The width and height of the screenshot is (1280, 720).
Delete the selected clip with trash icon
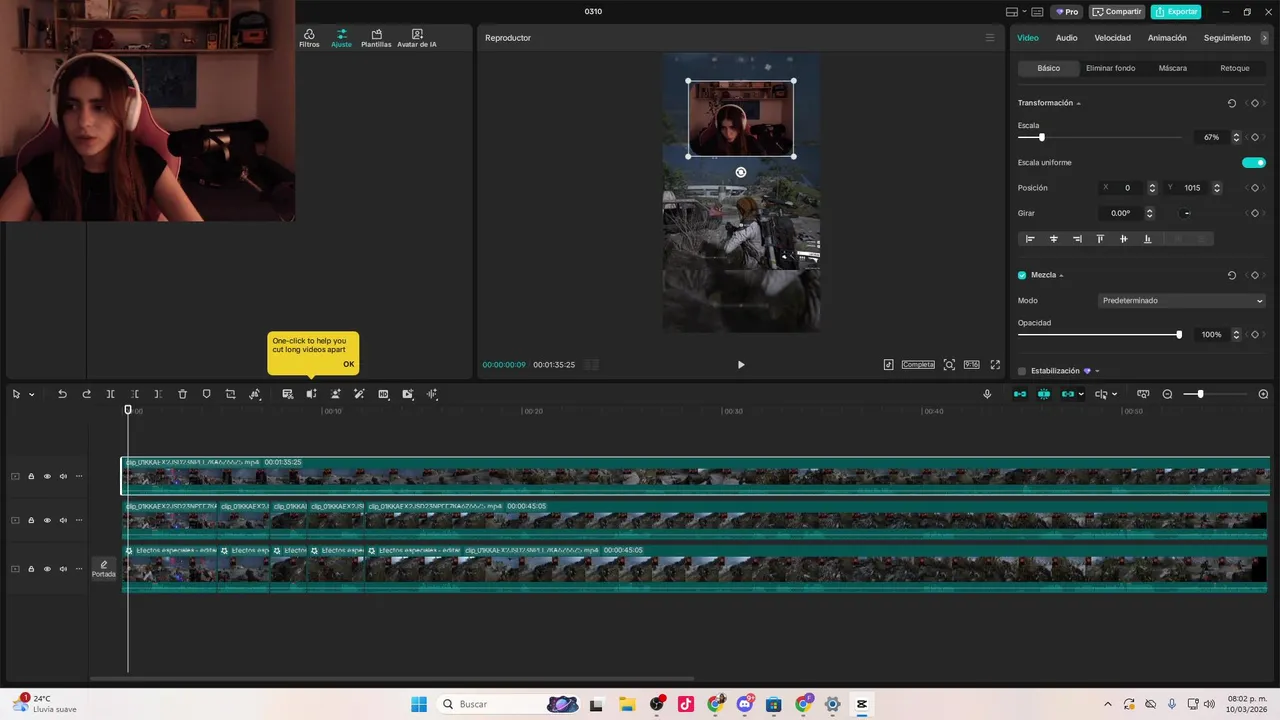pos(182,394)
